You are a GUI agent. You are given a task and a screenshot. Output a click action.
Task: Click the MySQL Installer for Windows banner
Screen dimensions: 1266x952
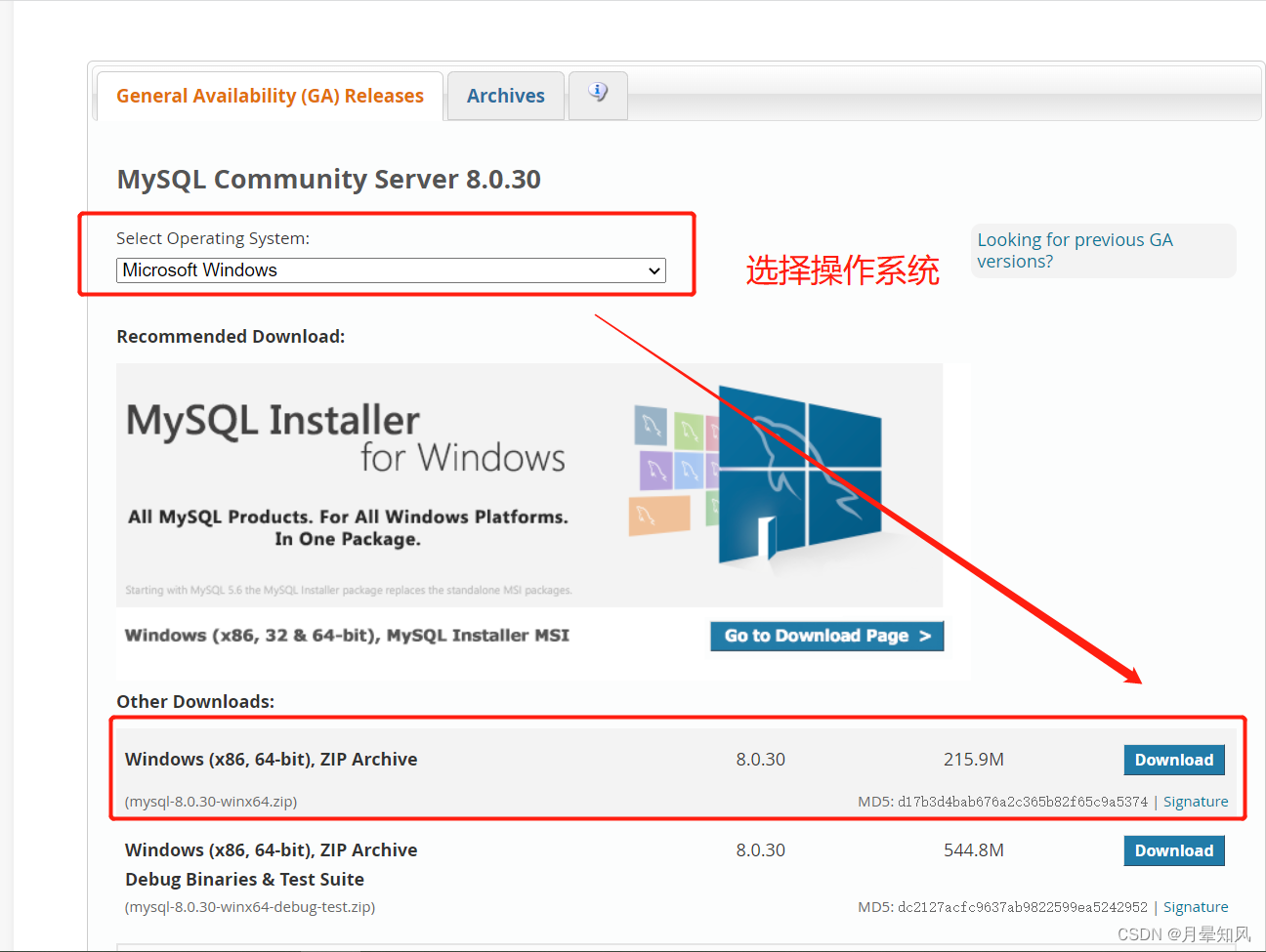pyautogui.click(x=529, y=485)
